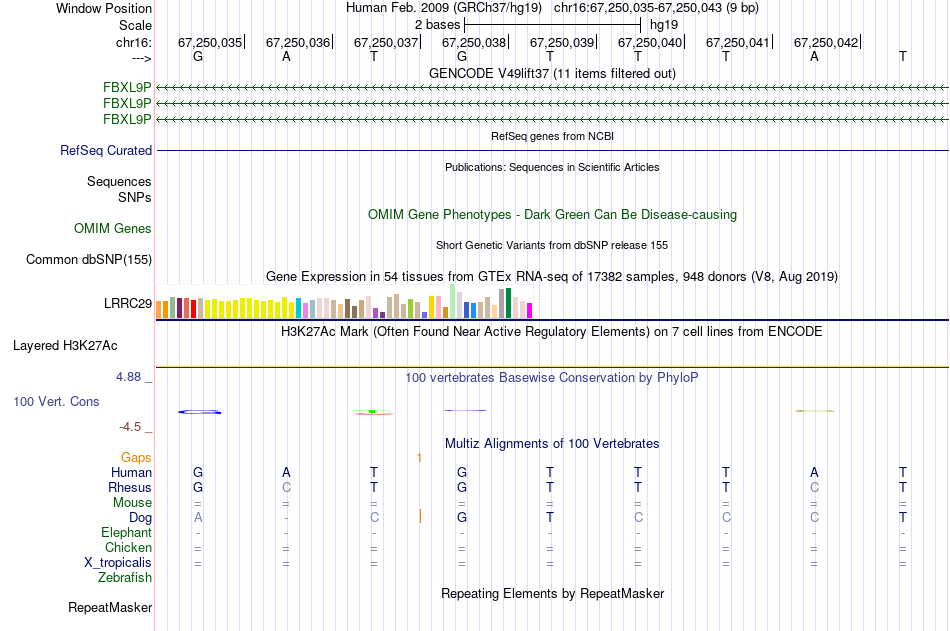Open GTEx Gene Expression track title
This screenshot has height=631, width=950.
coord(552,276)
